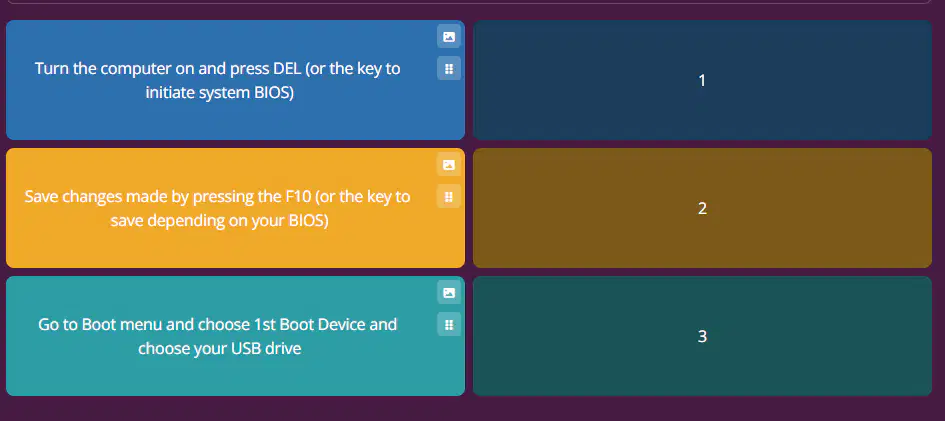Click the text "save depending on your BIOS)"
Image resolution: width=945 pixels, height=421 pixels.
(x=219, y=221)
